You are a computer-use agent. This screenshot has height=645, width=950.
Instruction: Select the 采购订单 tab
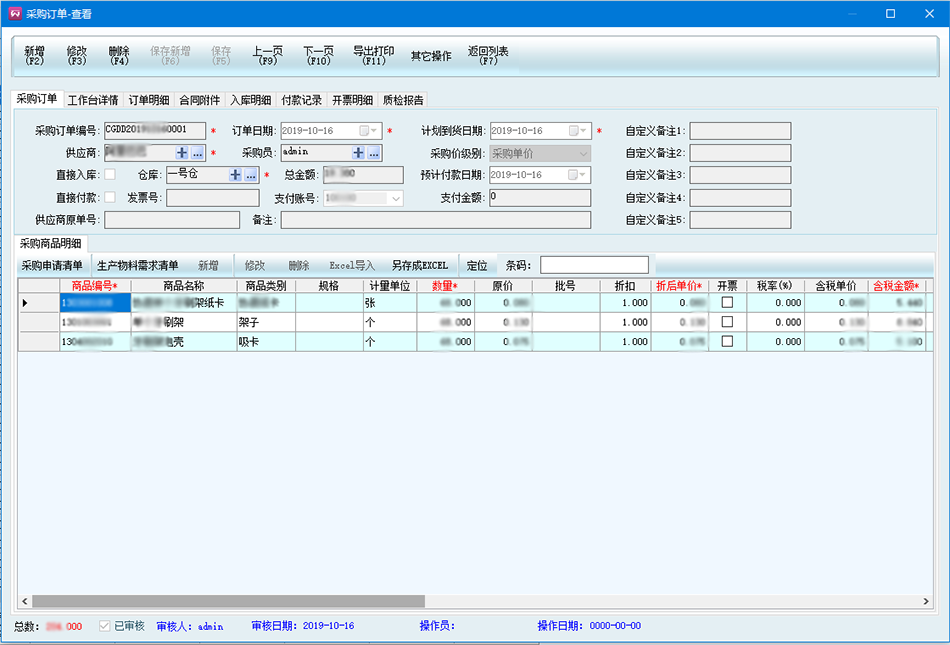point(37,99)
